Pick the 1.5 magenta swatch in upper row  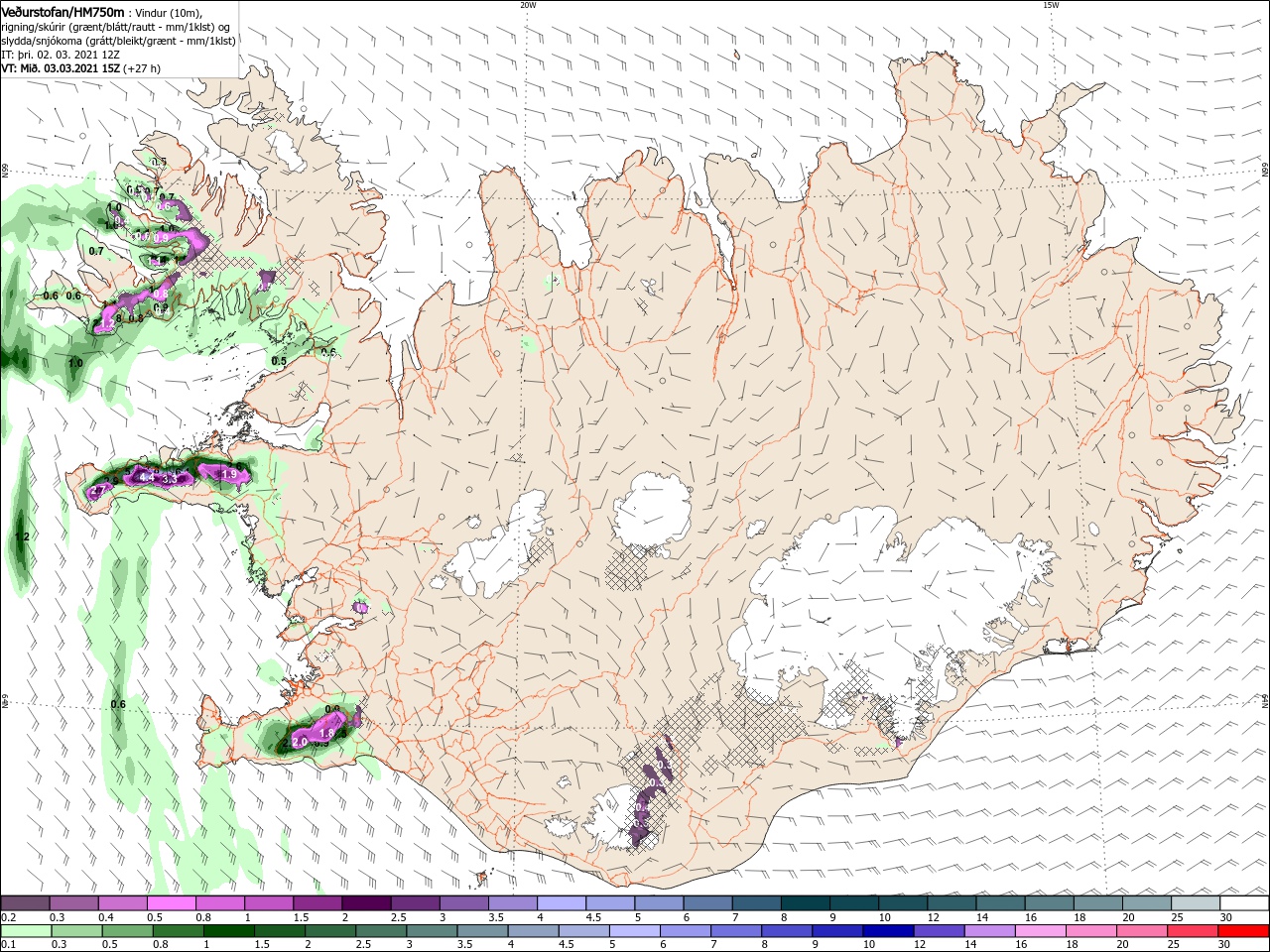[x=317, y=902]
